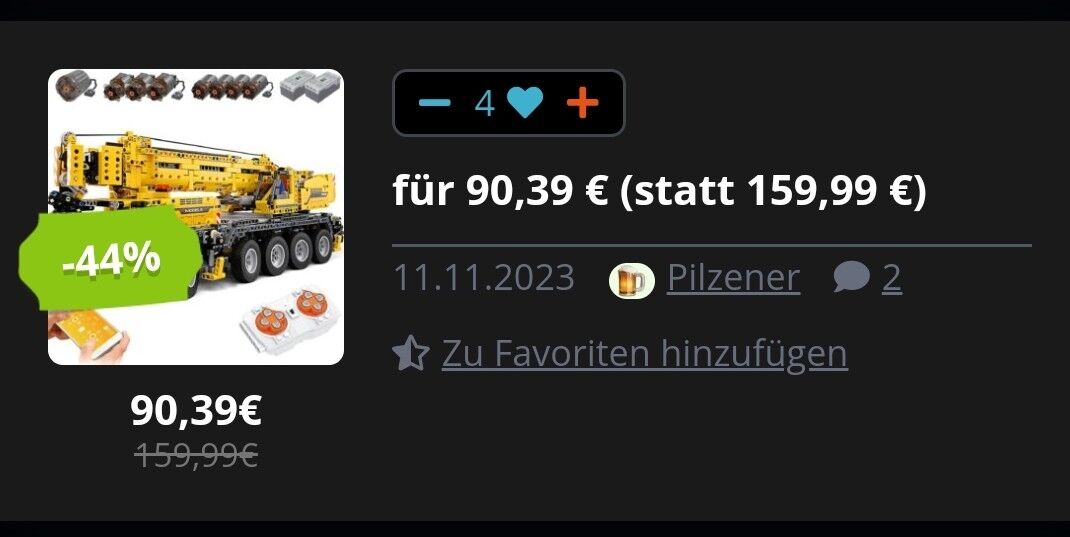1070x537 pixels.
Task: Open the Zu Favoriten hinzufügen link
Action: click(x=645, y=353)
